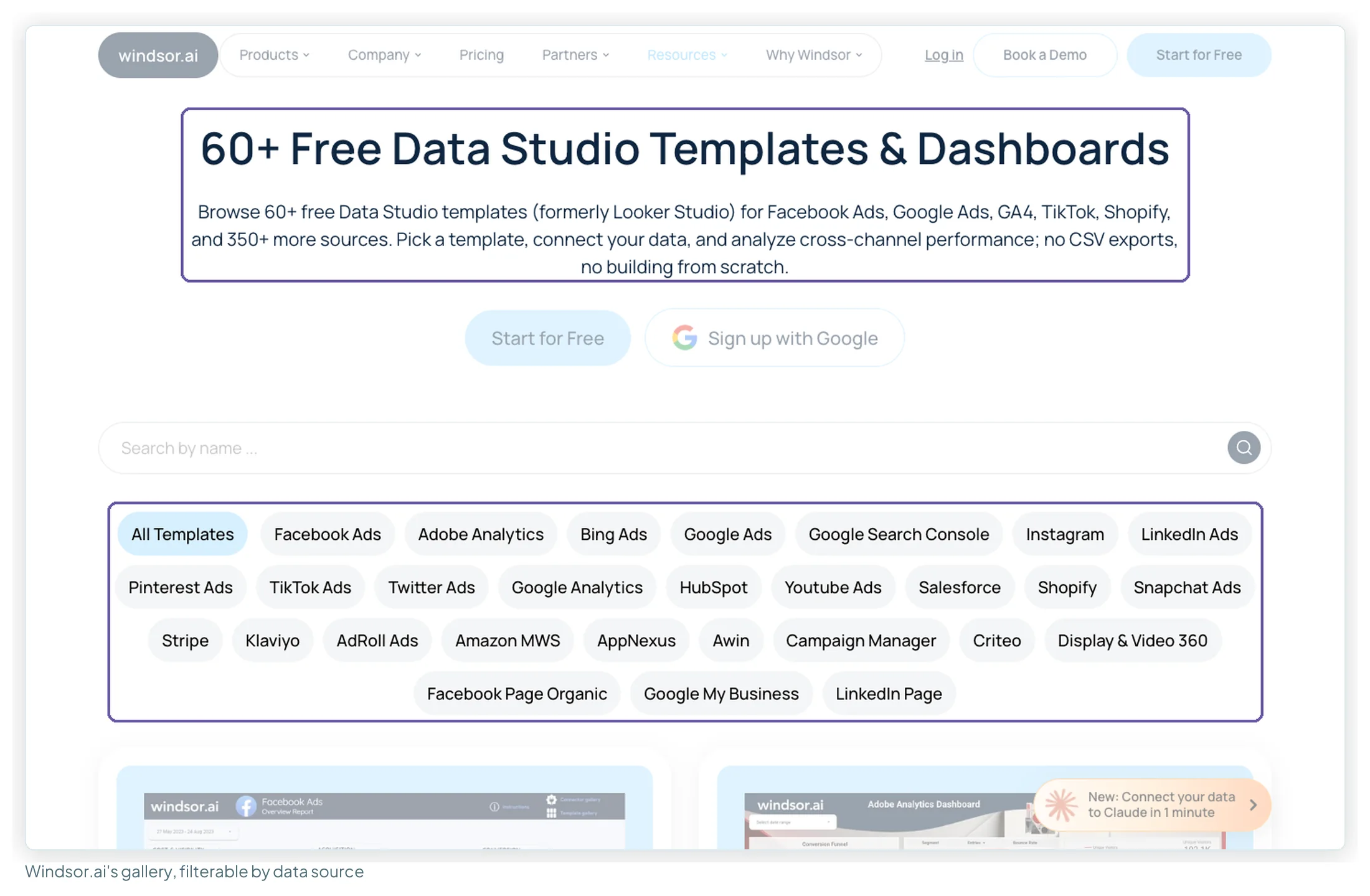Select Snapchat Ads filter
Image resolution: width=1370 pixels, height=896 pixels.
coord(1187,587)
